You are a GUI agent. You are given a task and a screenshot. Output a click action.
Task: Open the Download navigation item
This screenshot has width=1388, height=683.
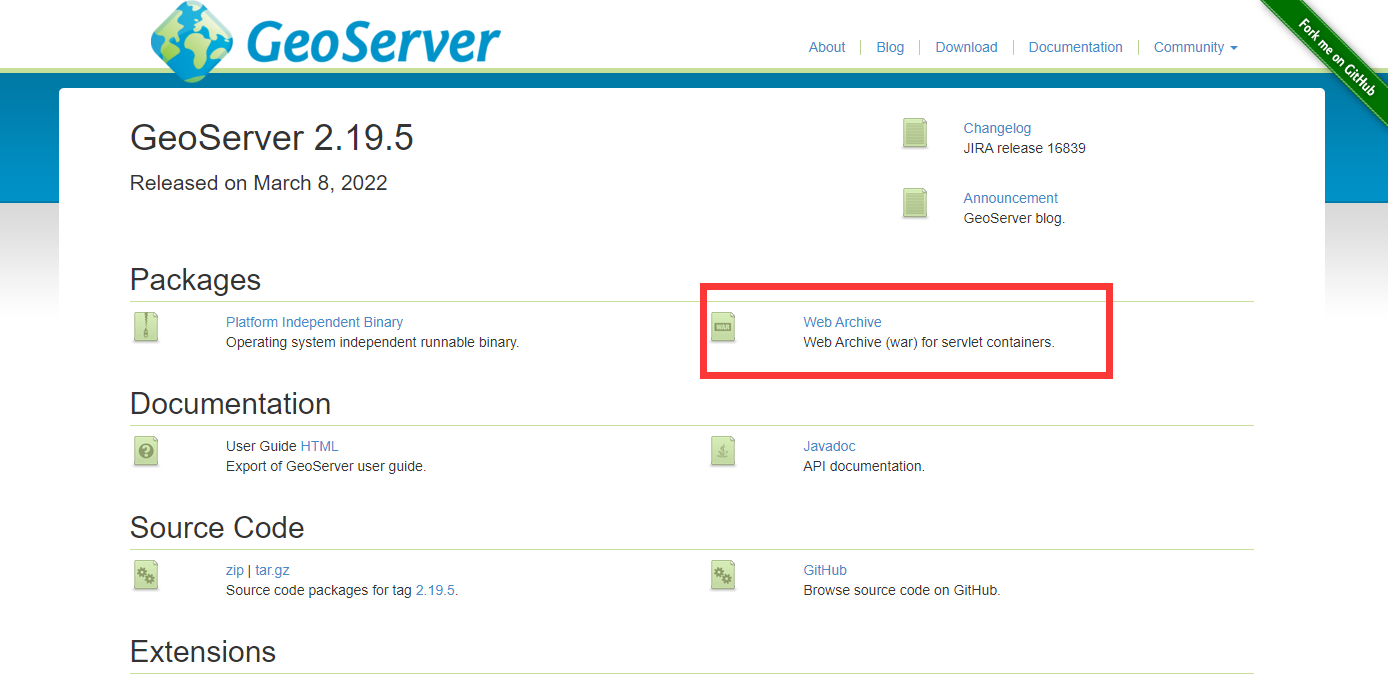[x=966, y=47]
